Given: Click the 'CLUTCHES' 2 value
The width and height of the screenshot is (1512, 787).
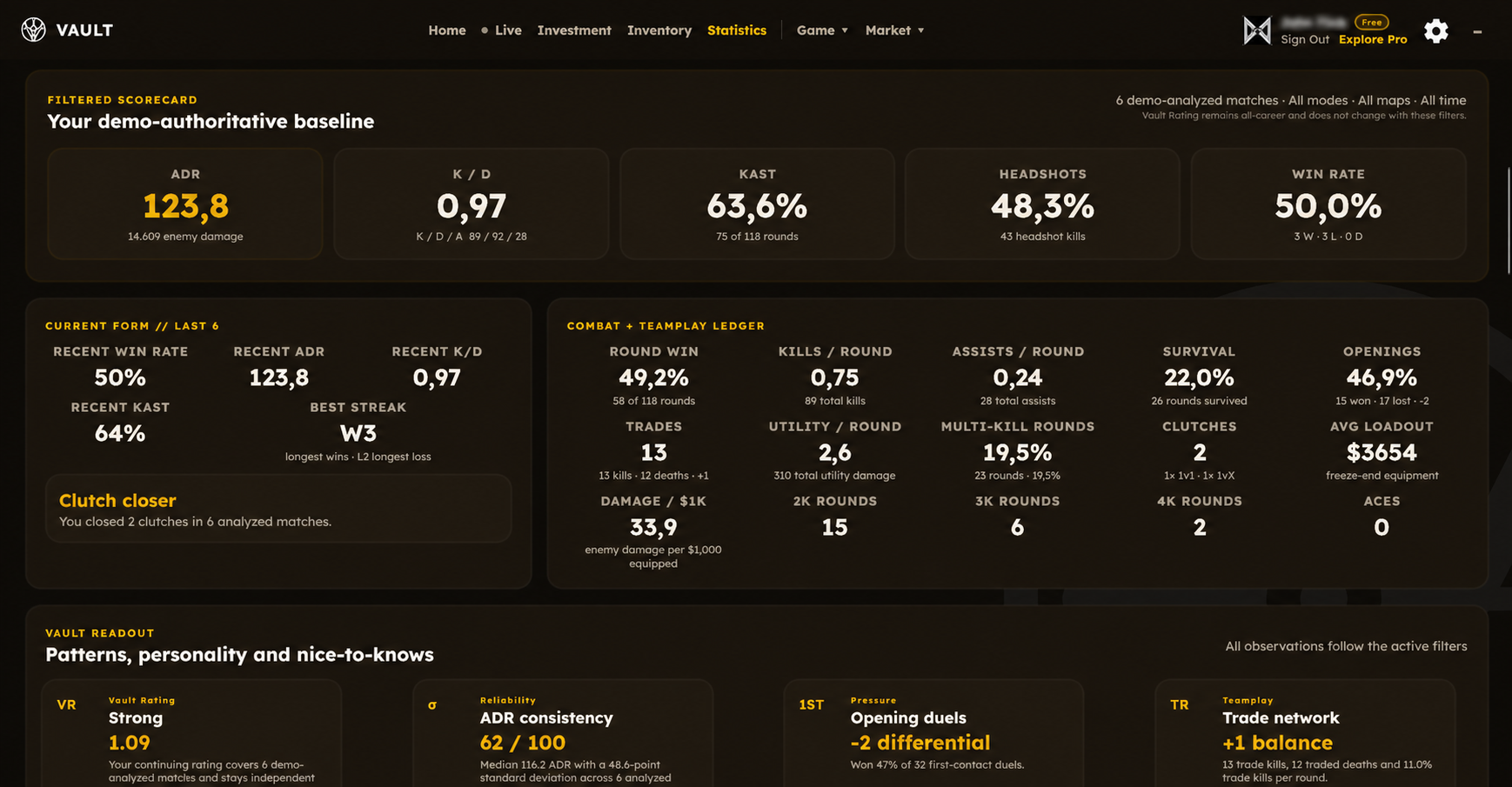Looking at the screenshot, I should [x=1199, y=452].
